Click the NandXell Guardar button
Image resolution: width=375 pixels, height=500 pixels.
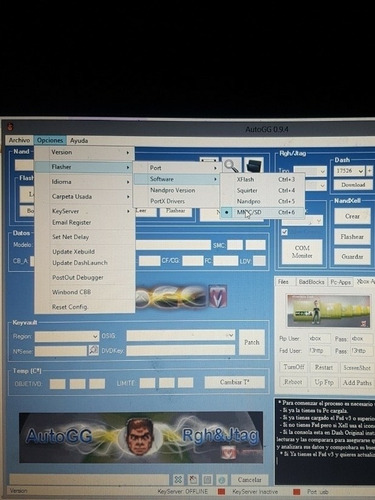[352, 256]
